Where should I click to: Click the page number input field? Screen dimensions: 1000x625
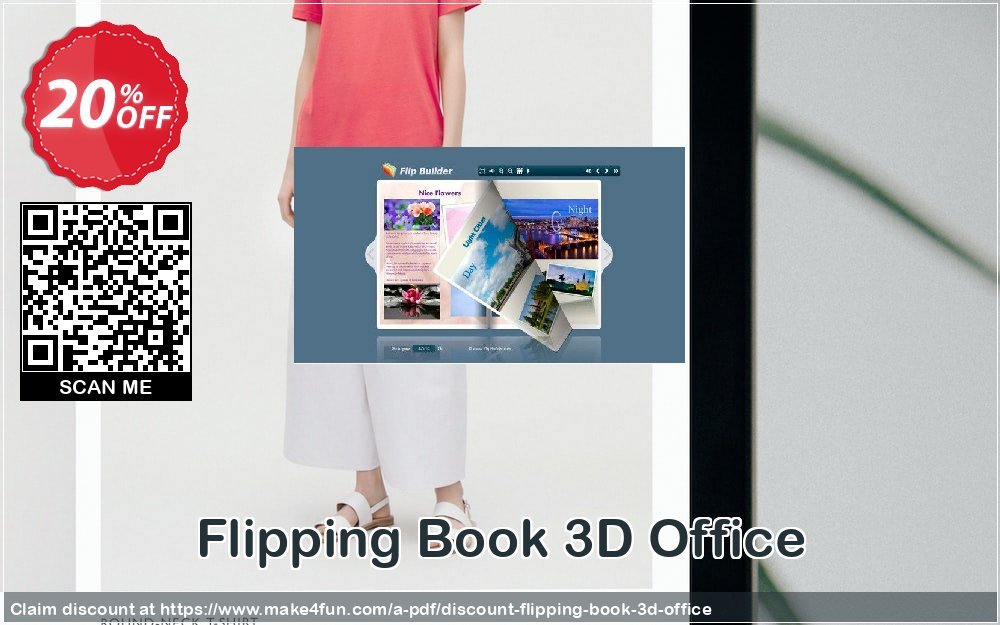pyautogui.click(x=423, y=349)
